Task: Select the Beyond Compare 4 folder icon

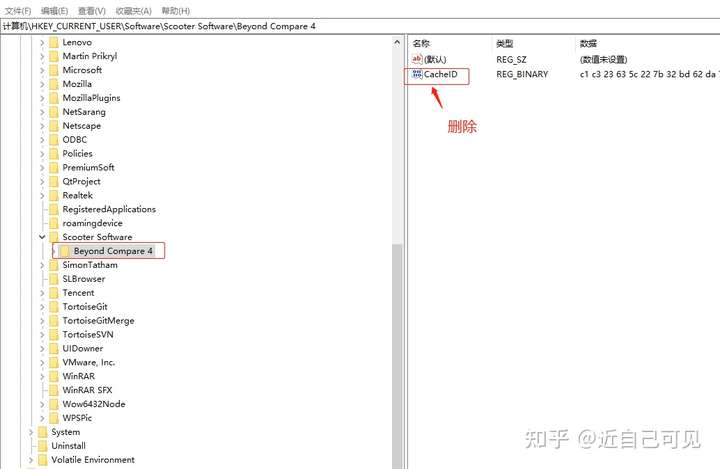Action: click(x=65, y=251)
